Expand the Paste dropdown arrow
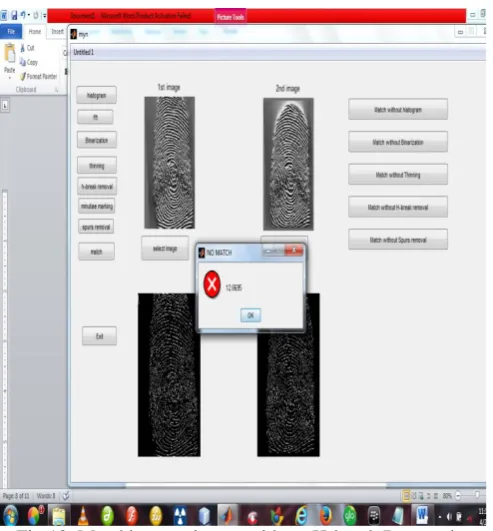The image size is (493, 531). click(x=9, y=78)
